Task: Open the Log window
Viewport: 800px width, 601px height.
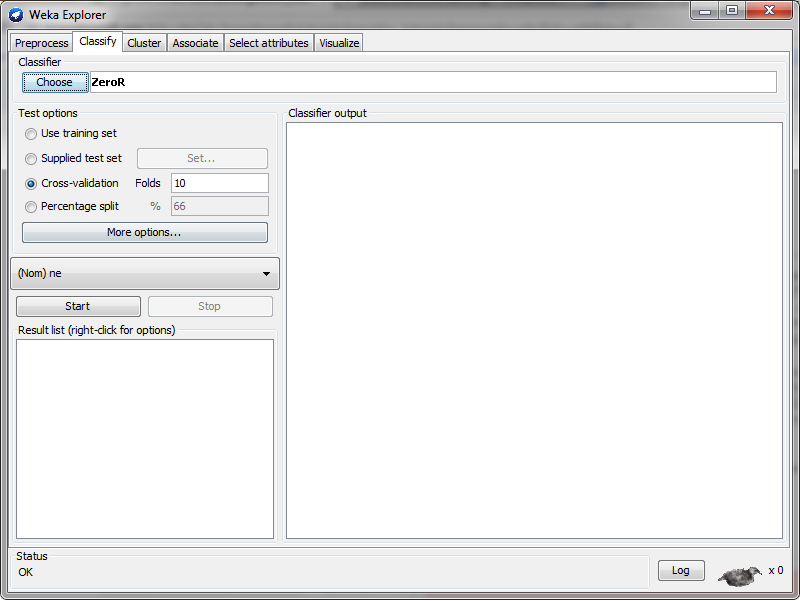Action: pyautogui.click(x=680, y=570)
